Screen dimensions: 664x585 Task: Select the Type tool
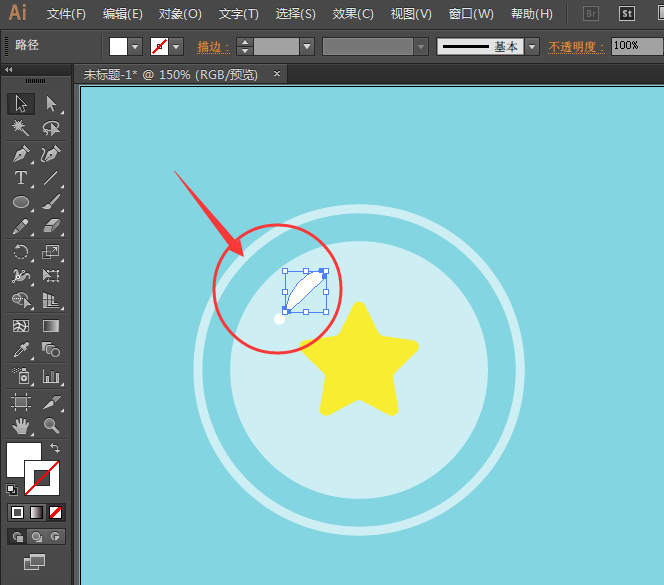[x=21, y=178]
